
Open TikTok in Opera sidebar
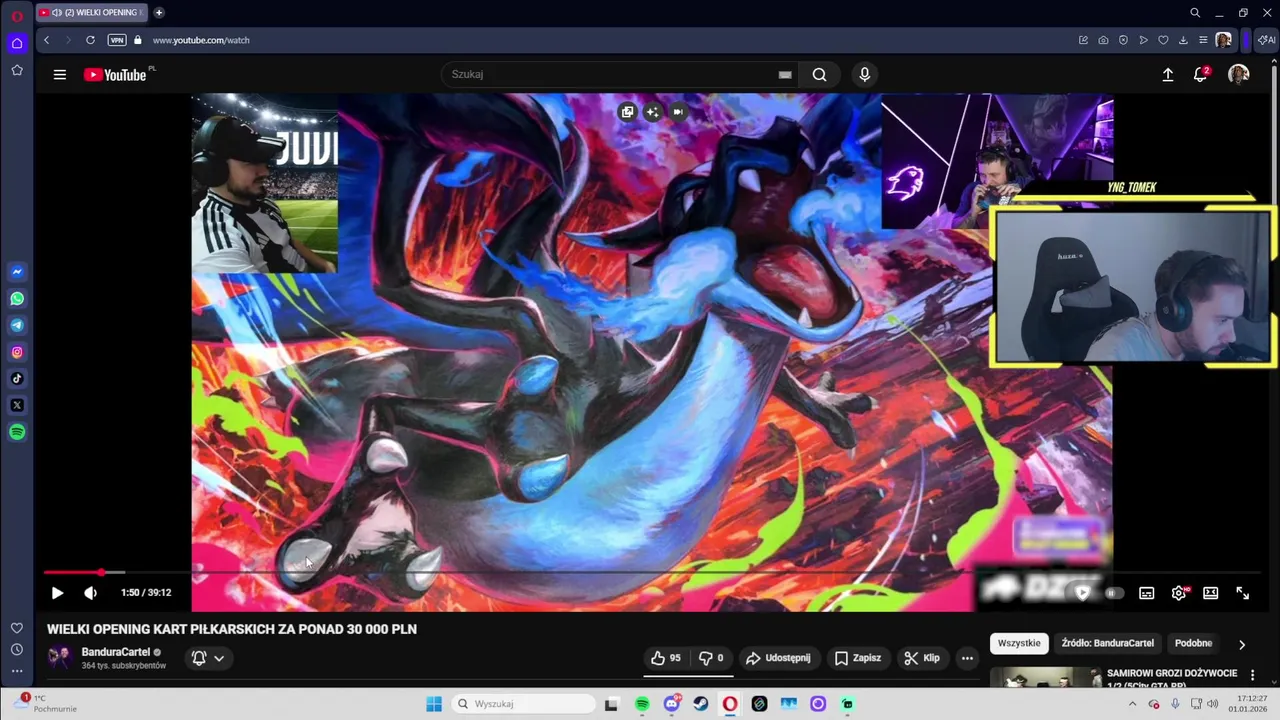click(17, 379)
